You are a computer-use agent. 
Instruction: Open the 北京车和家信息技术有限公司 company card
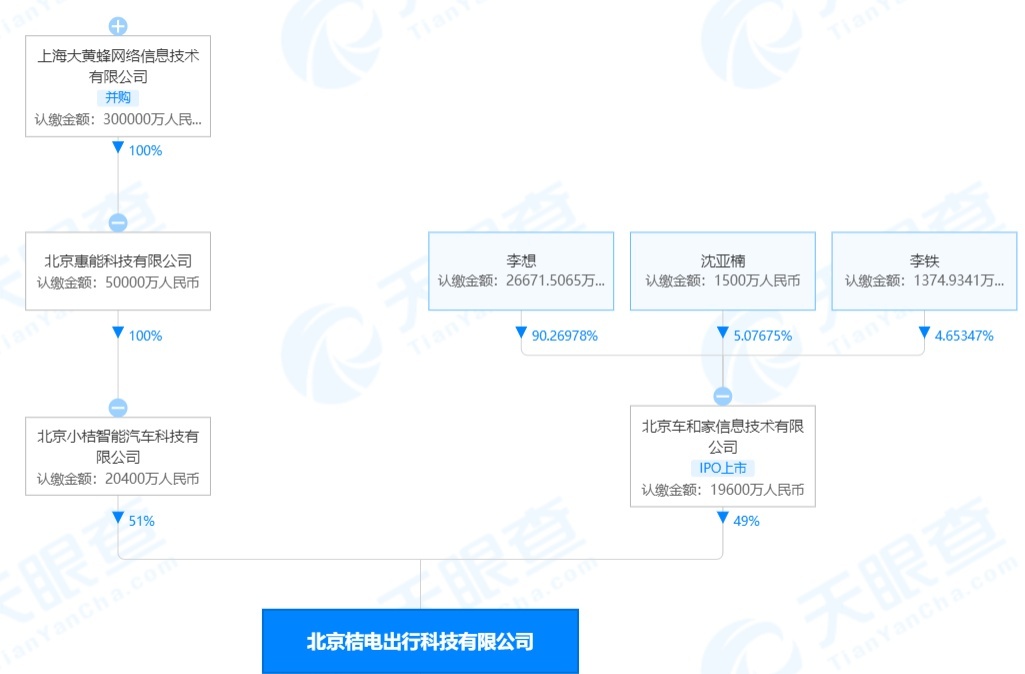(722, 456)
